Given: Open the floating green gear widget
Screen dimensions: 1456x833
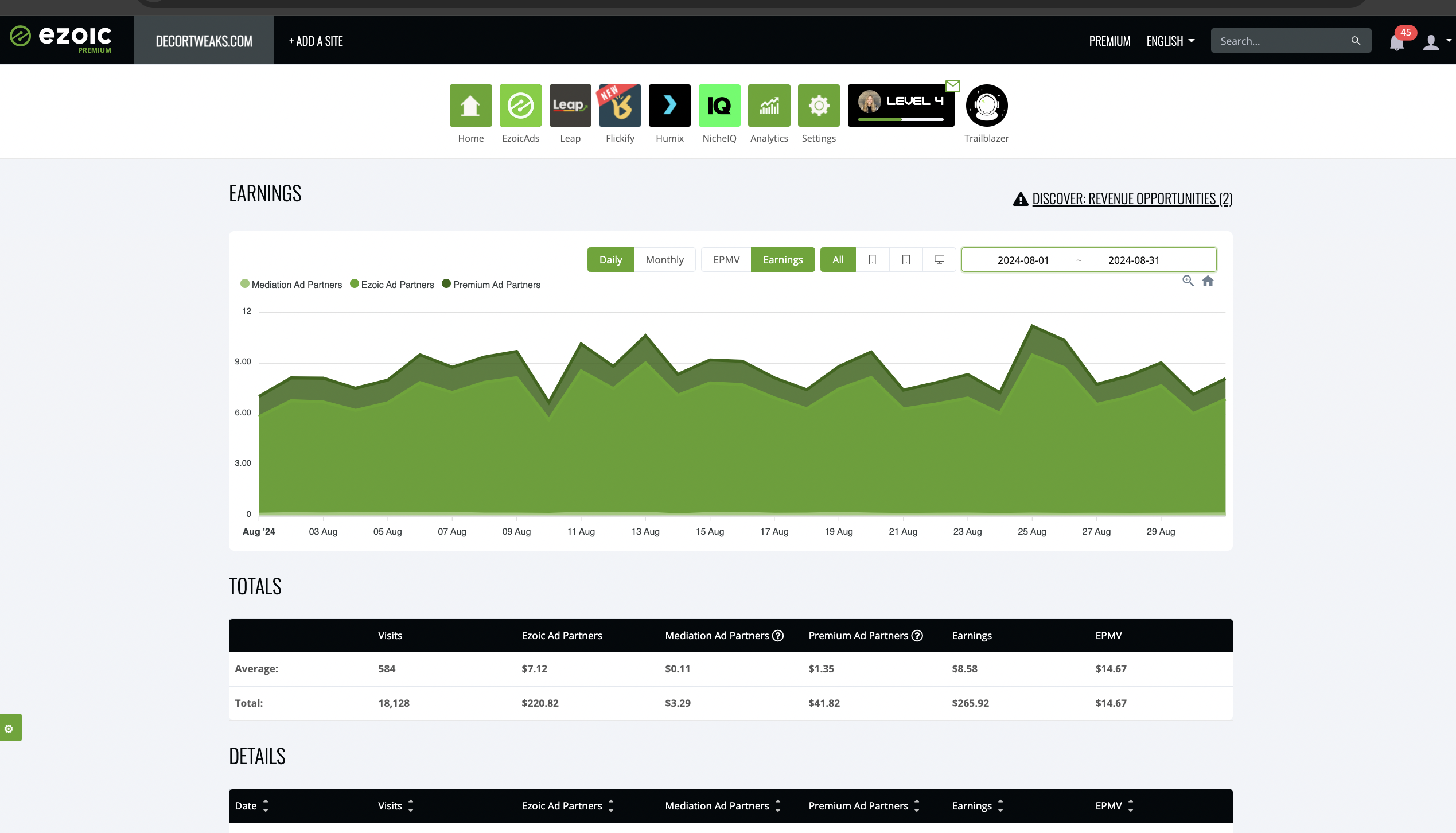Looking at the screenshot, I should click(x=10, y=728).
